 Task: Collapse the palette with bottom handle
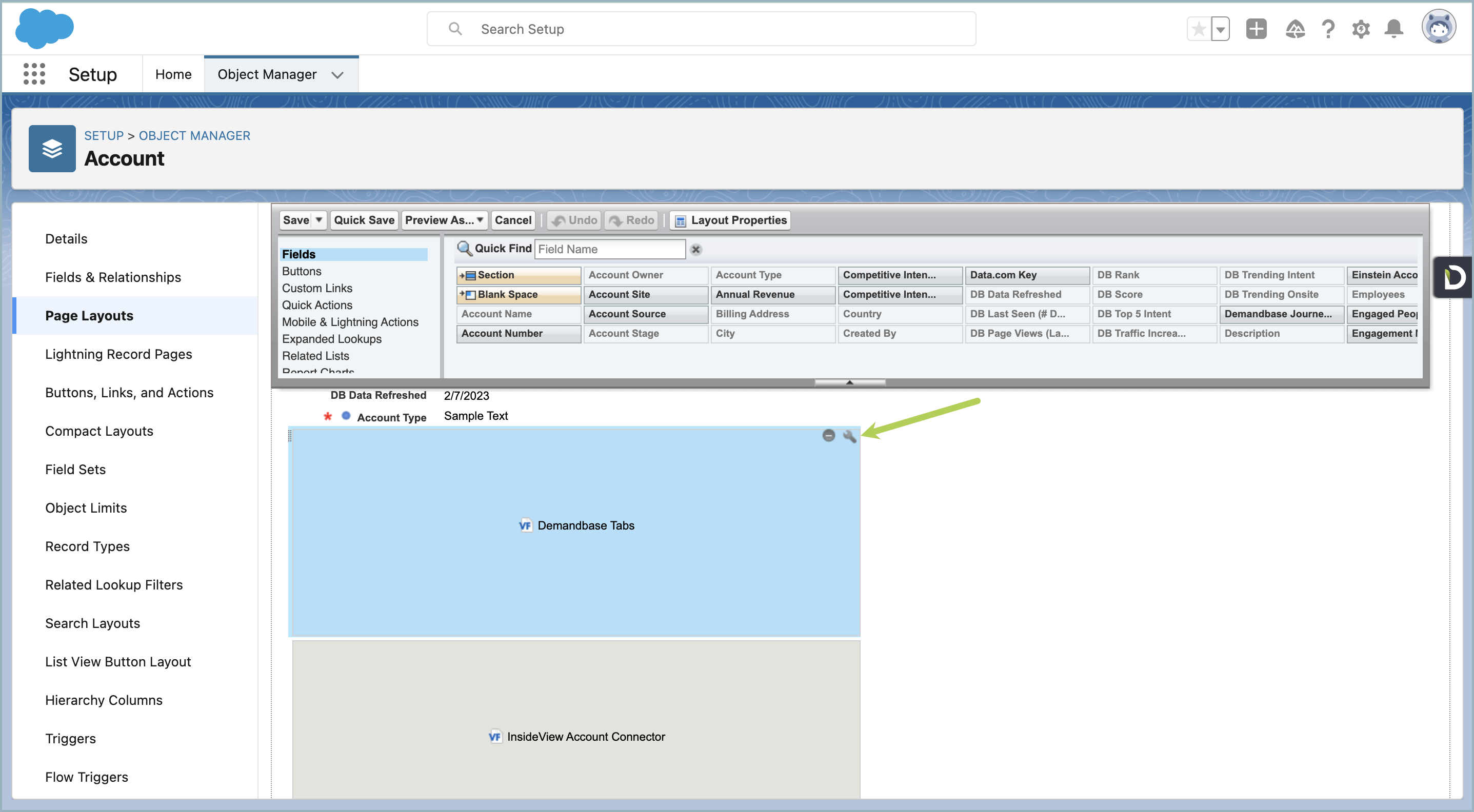pos(850,382)
